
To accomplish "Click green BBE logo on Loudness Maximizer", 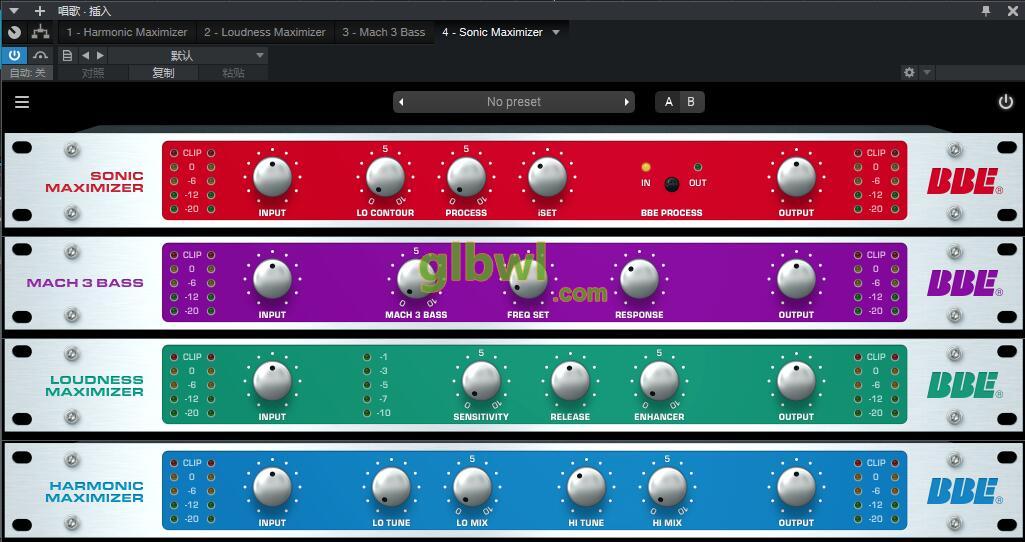I will (x=964, y=385).
